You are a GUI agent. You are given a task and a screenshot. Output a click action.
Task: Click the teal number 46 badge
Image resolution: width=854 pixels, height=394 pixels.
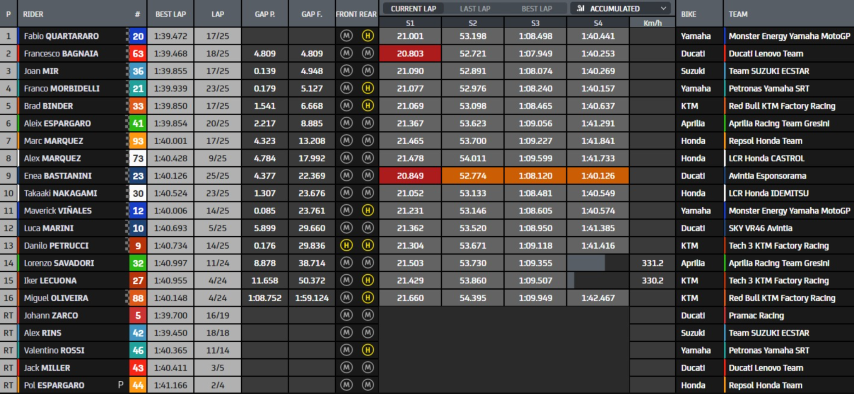(138, 350)
